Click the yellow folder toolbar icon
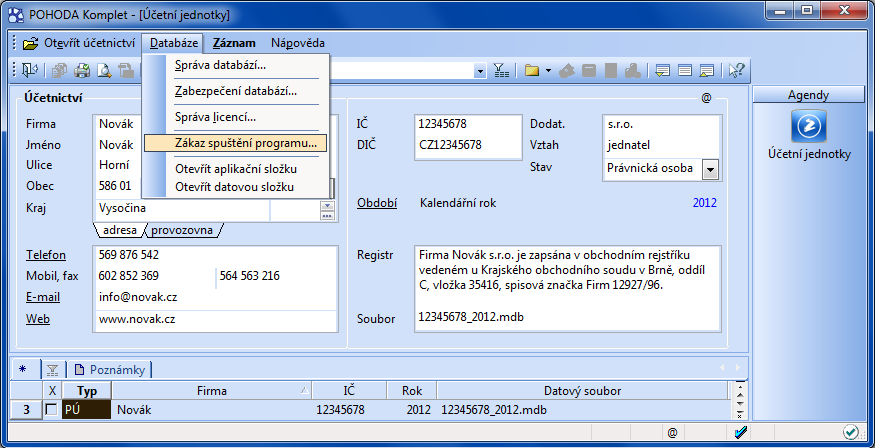 (532, 70)
